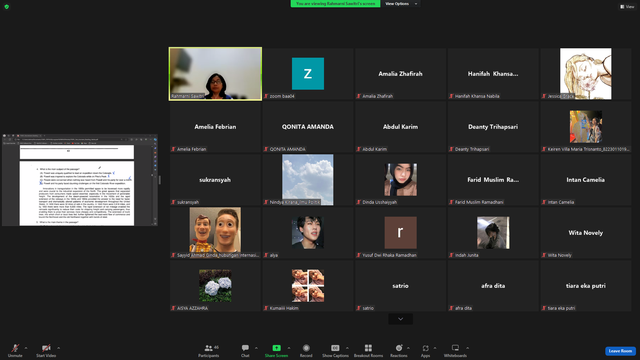Viewport: 640px width, 360px height.
Task: Open the View layout menu
Action: [627, 7]
